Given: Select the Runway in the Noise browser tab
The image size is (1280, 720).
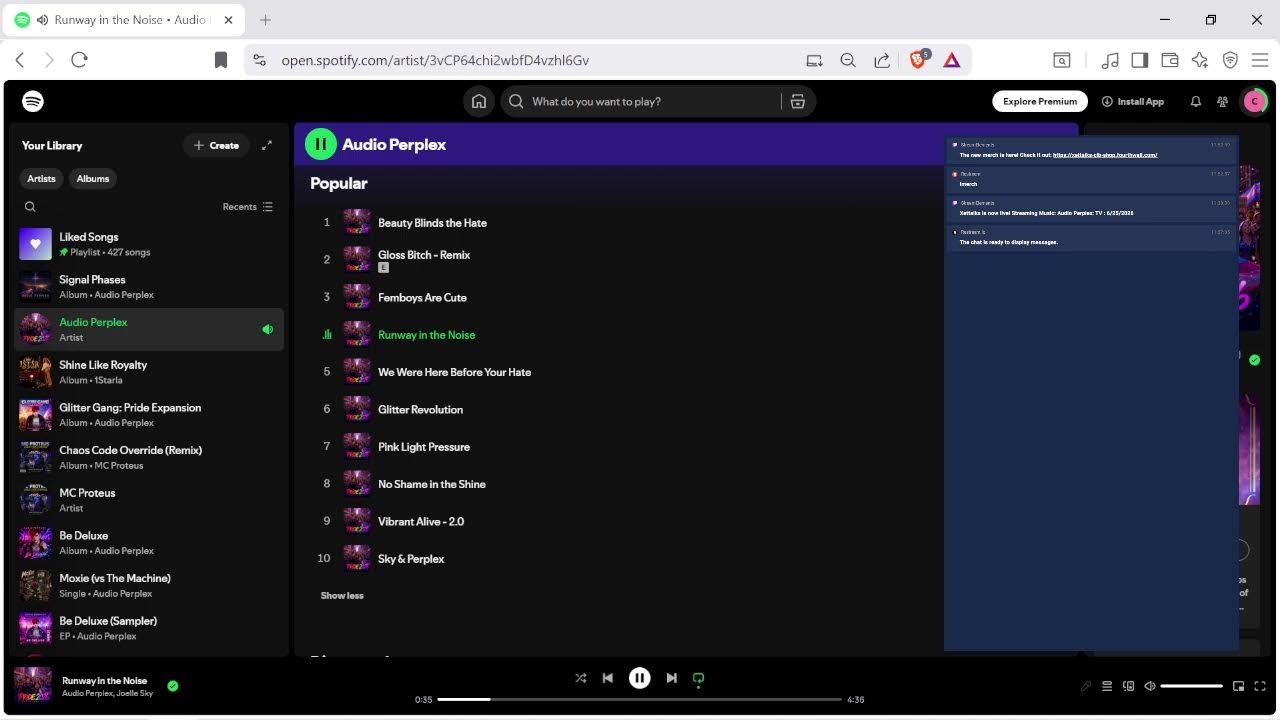Looking at the screenshot, I should [x=124, y=20].
